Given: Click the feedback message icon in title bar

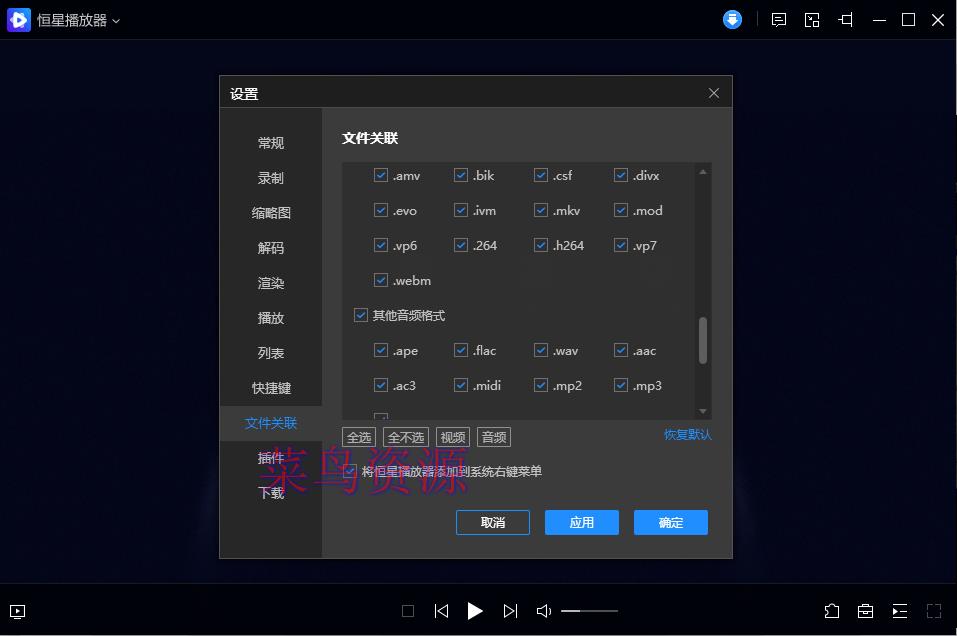Looking at the screenshot, I should pyautogui.click(x=778, y=19).
